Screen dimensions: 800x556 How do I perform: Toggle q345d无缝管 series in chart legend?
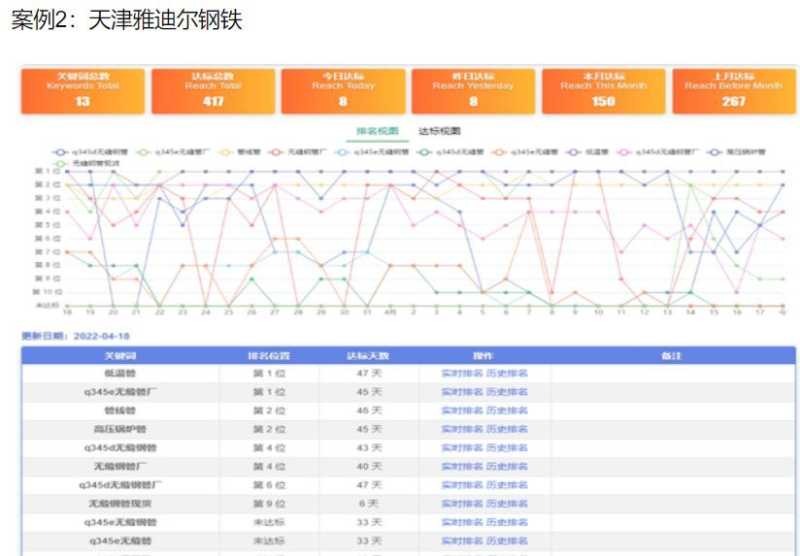tap(449, 152)
